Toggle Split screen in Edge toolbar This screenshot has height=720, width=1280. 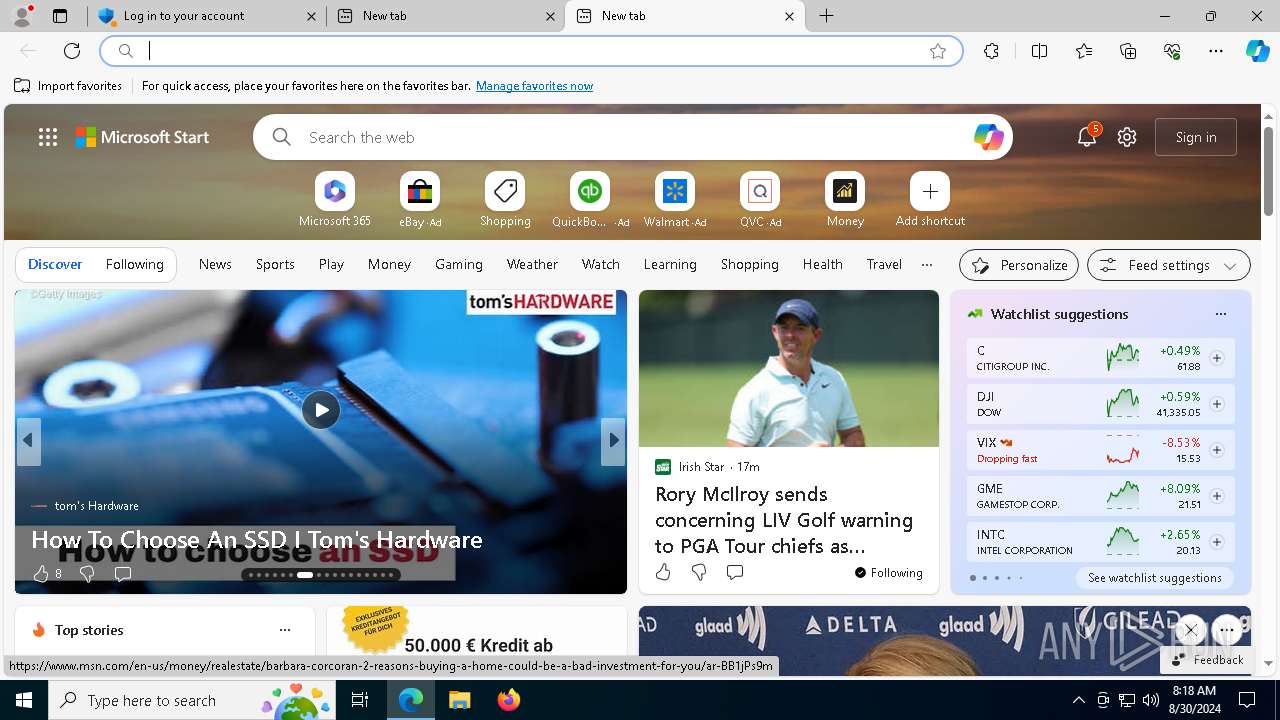[1039, 51]
